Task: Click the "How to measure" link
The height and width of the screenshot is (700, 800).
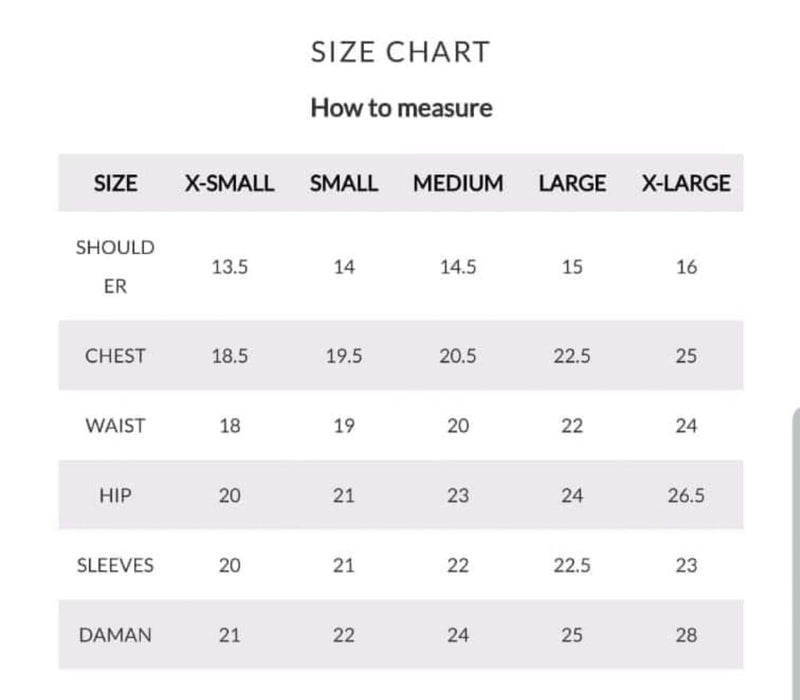Action: (x=401, y=108)
